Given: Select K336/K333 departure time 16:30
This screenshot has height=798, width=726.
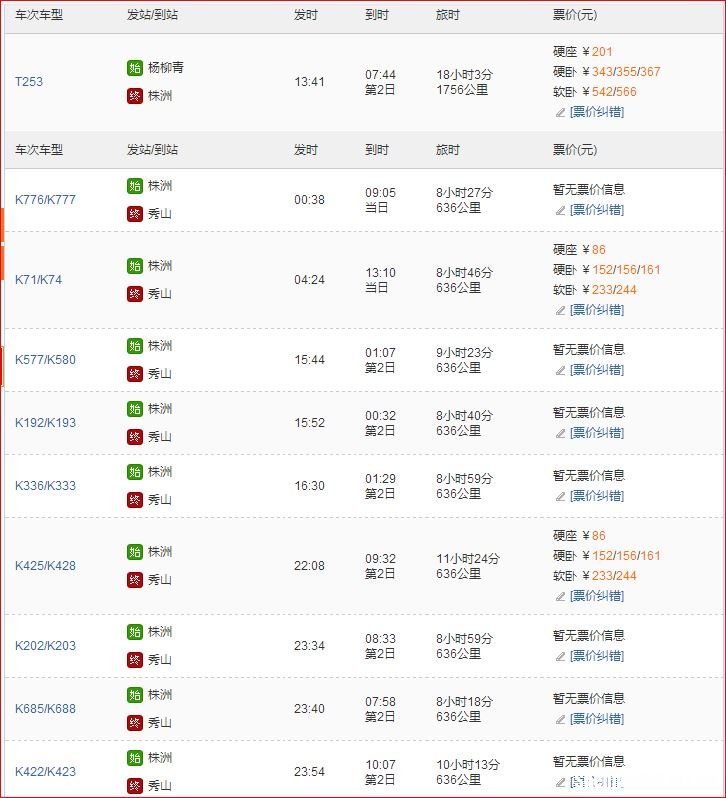Looking at the screenshot, I should [x=309, y=486].
